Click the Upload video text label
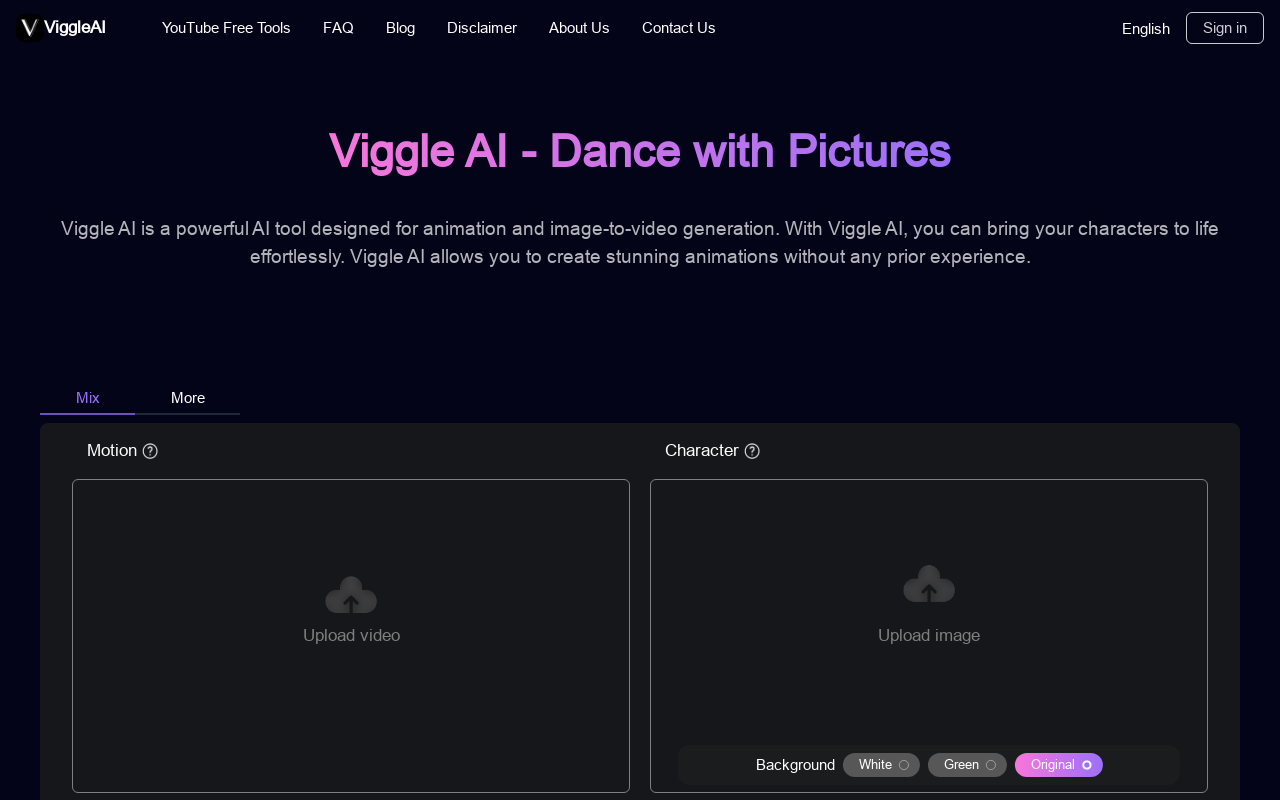This screenshot has height=800, width=1280. pos(351,635)
